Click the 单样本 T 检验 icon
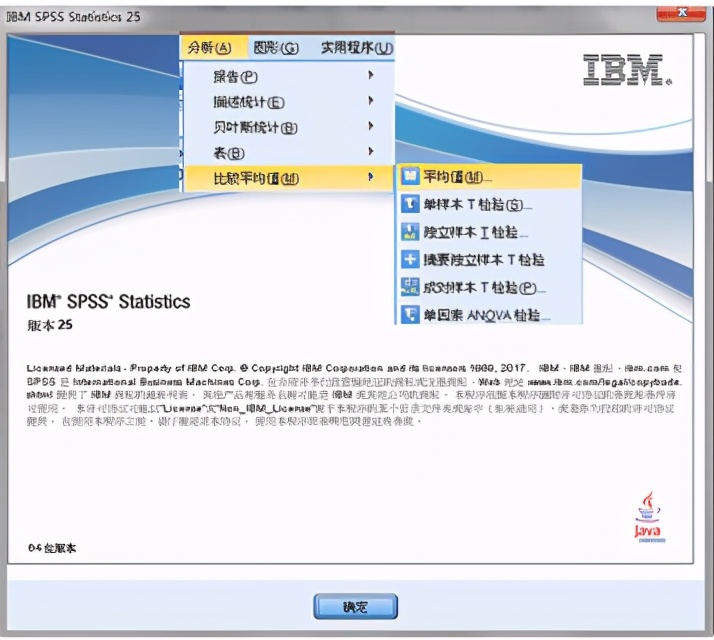Image resolution: width=714 pixels, height=640 pixels. pyautogui.click(x=410, y=204)
